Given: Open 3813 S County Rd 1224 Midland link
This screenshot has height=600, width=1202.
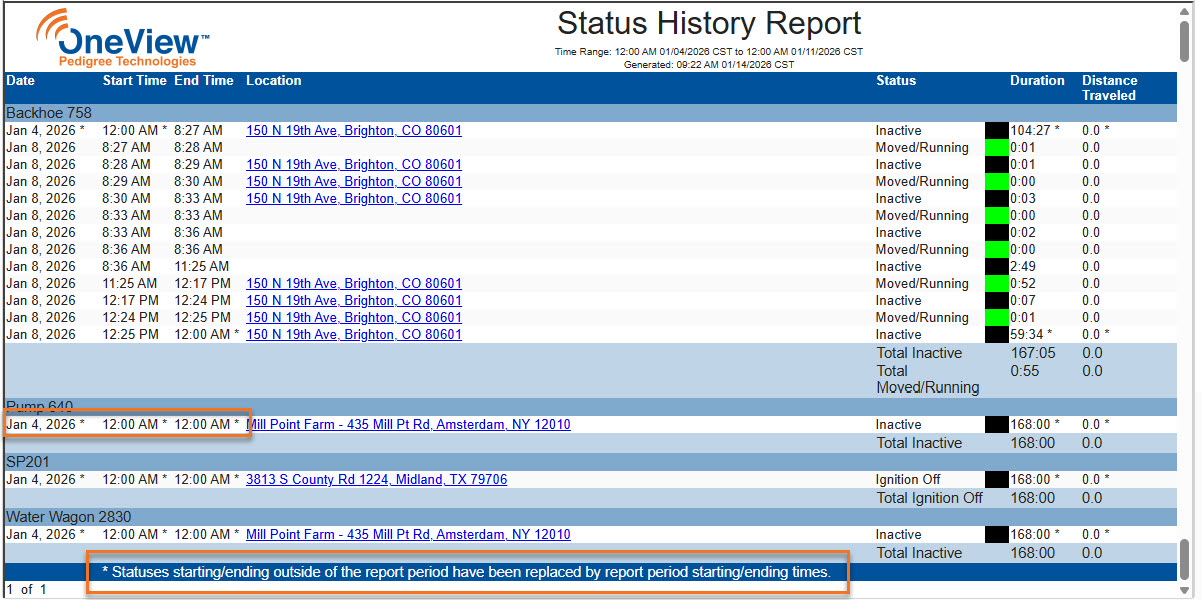Looking at the screenshot, I should (x=376, y=480).
